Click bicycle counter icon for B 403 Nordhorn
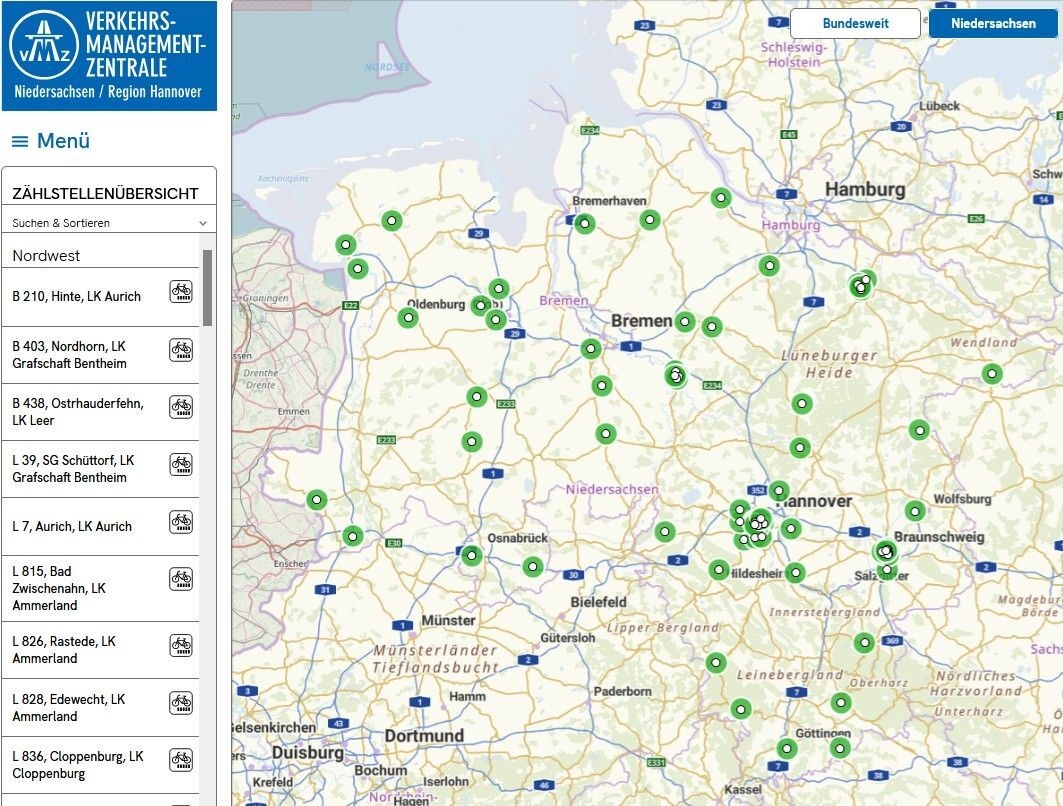The width and height of the screenshot is (1063, 806). (181, 350)
